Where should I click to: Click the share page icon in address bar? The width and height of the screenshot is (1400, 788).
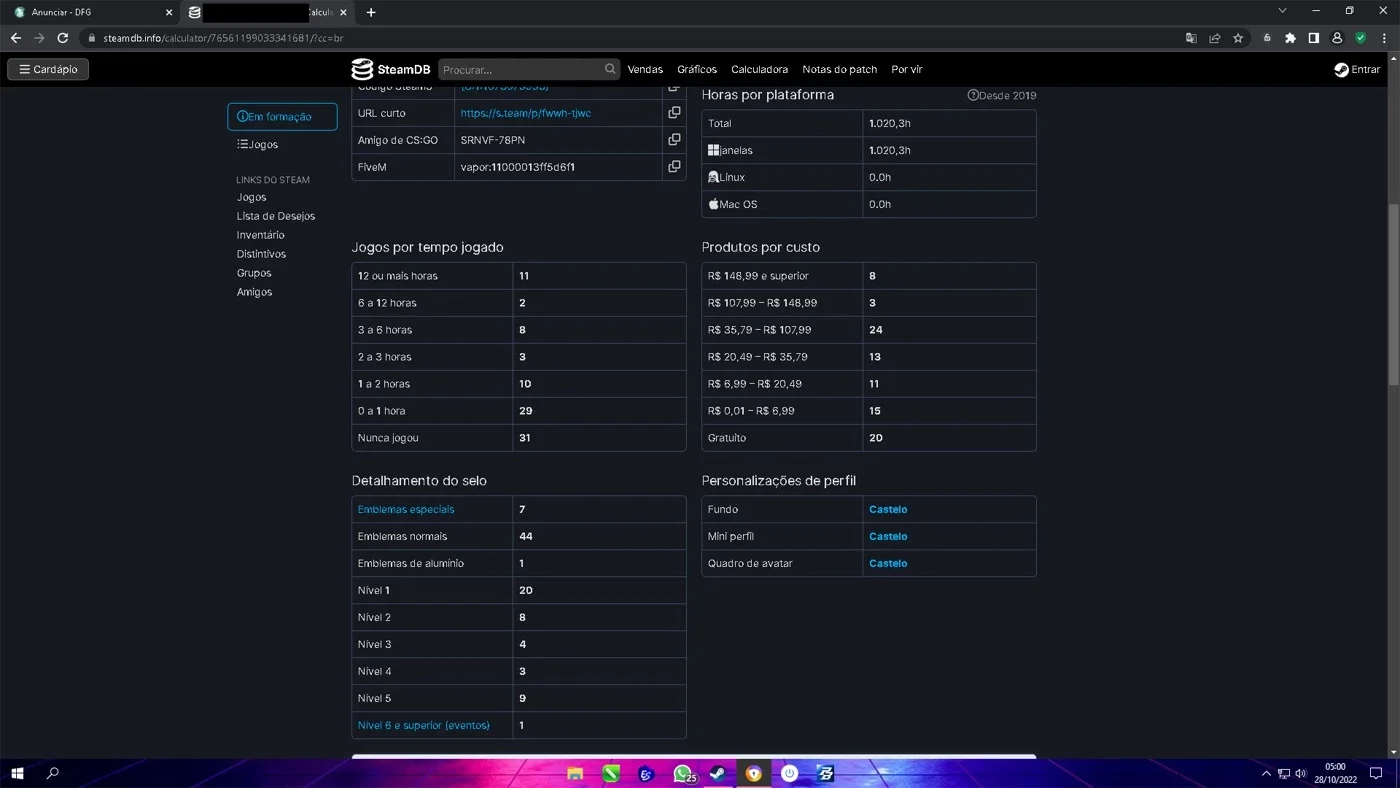pyautogui.click(x=1215, y=38)
